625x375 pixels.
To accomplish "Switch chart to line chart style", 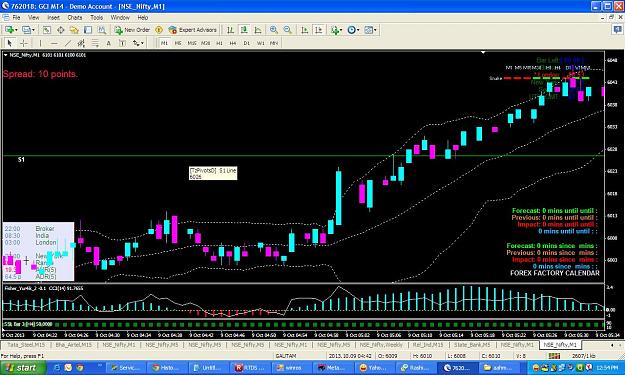I will point(258,30).
